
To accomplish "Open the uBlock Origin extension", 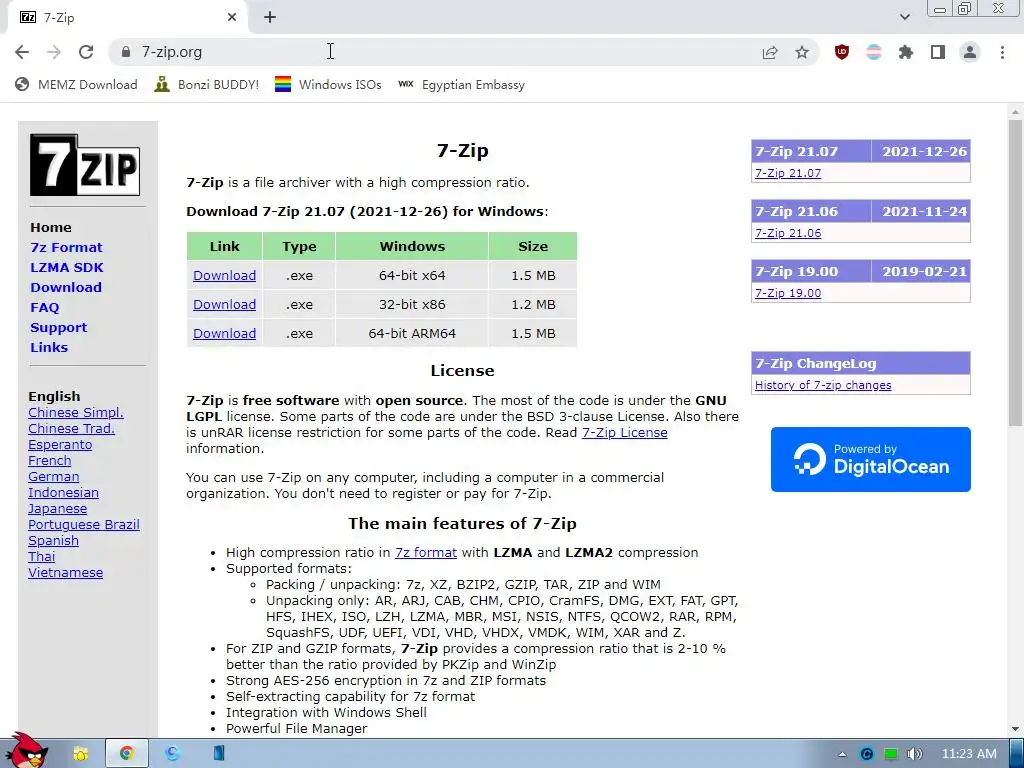I will click(x=842, y=52).
